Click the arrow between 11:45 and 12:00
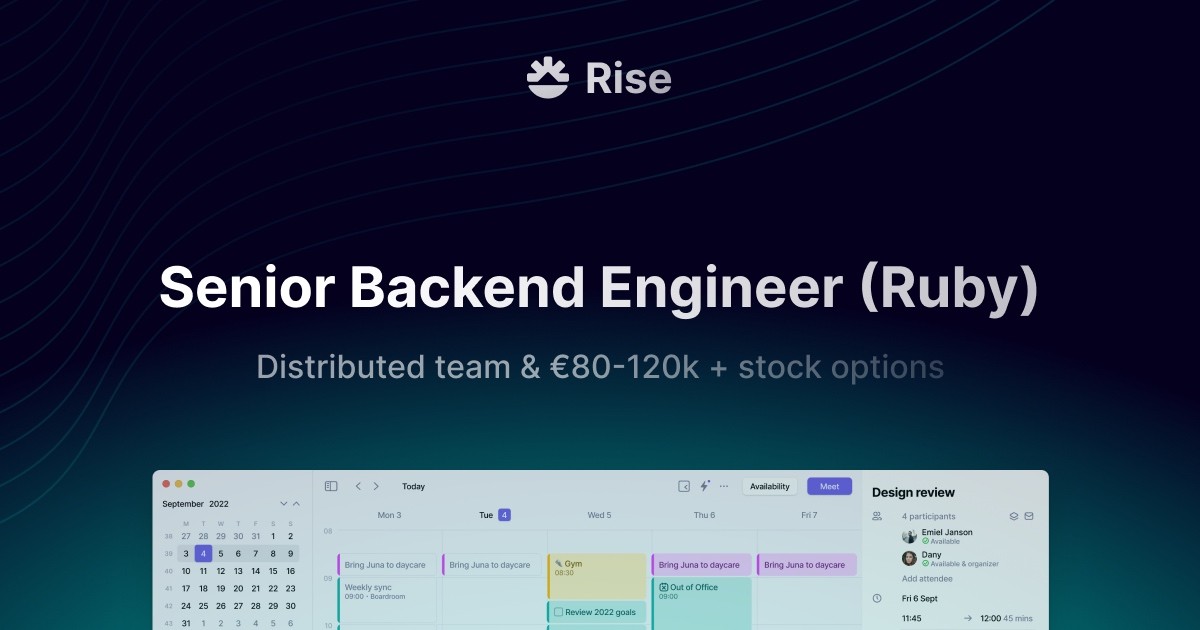The width and height of the screenshot is (1200, 630). click(967, 618)
